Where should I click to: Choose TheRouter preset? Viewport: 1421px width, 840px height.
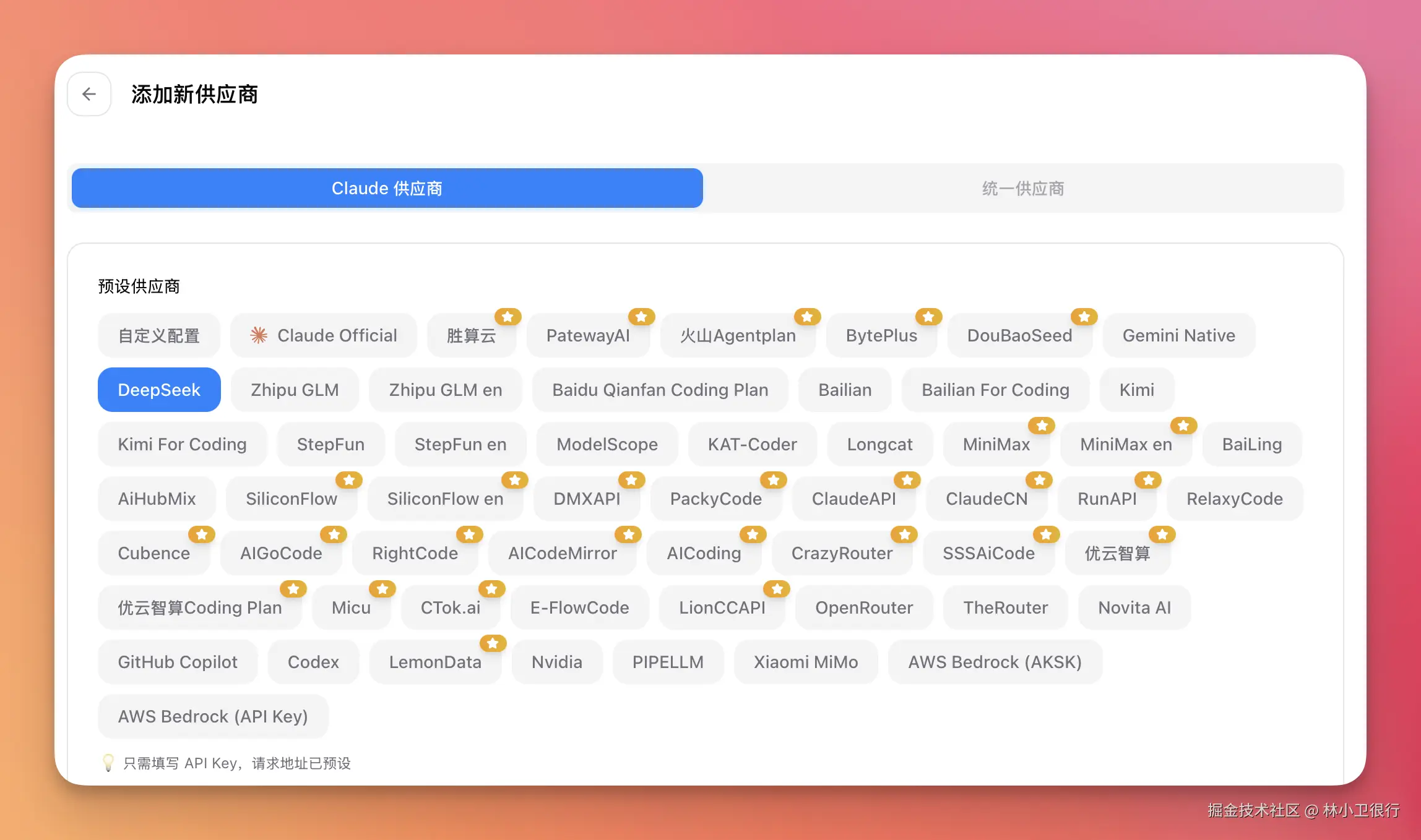tap(1006, 607)
